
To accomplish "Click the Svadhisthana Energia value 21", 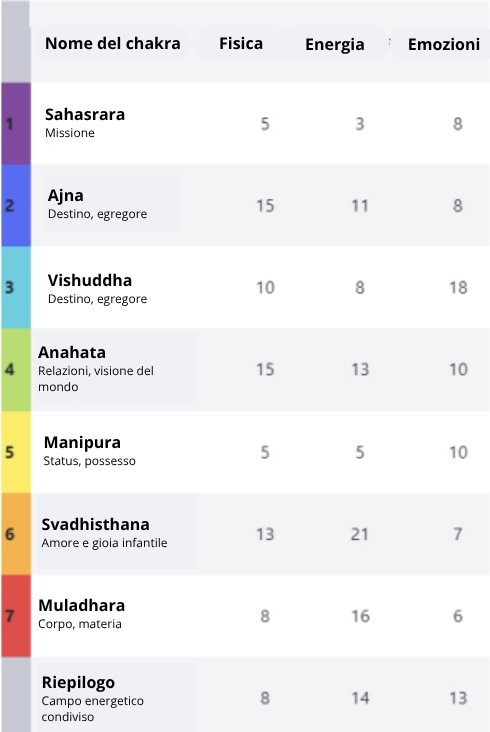I will click(x=360, y=534).
